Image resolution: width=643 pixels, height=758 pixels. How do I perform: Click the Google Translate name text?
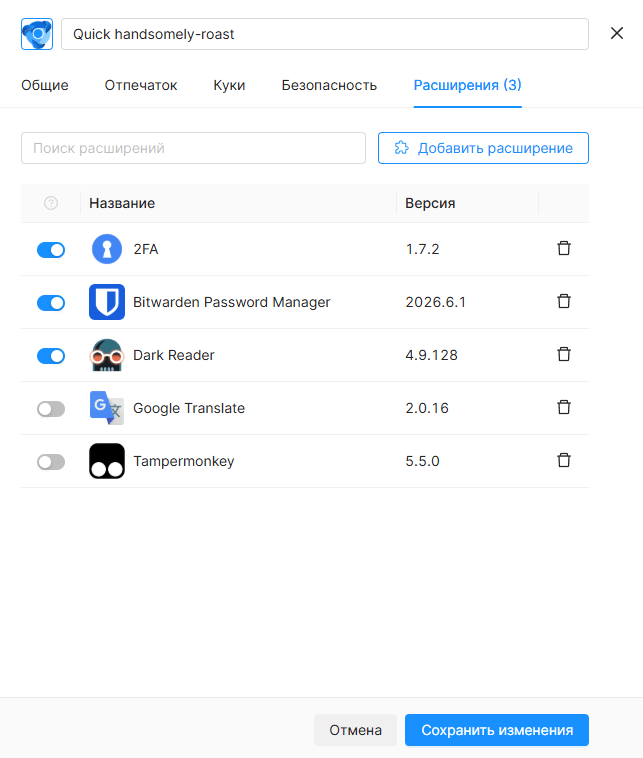189,408
